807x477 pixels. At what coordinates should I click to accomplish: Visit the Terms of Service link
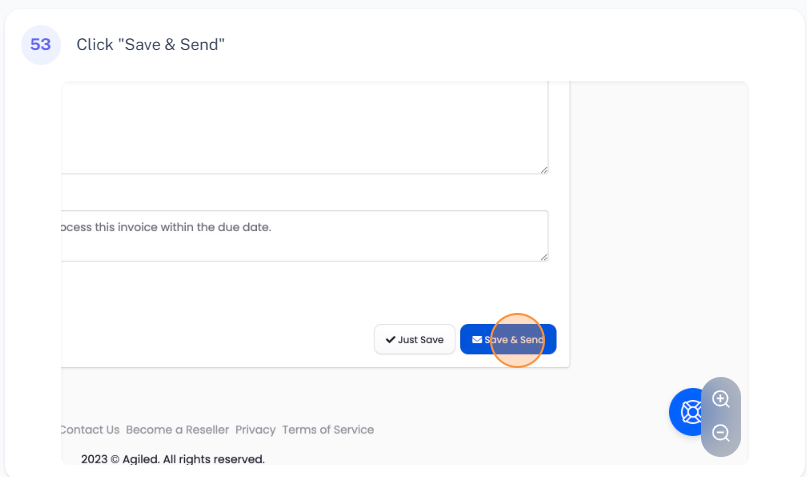[x=328, y=430]
